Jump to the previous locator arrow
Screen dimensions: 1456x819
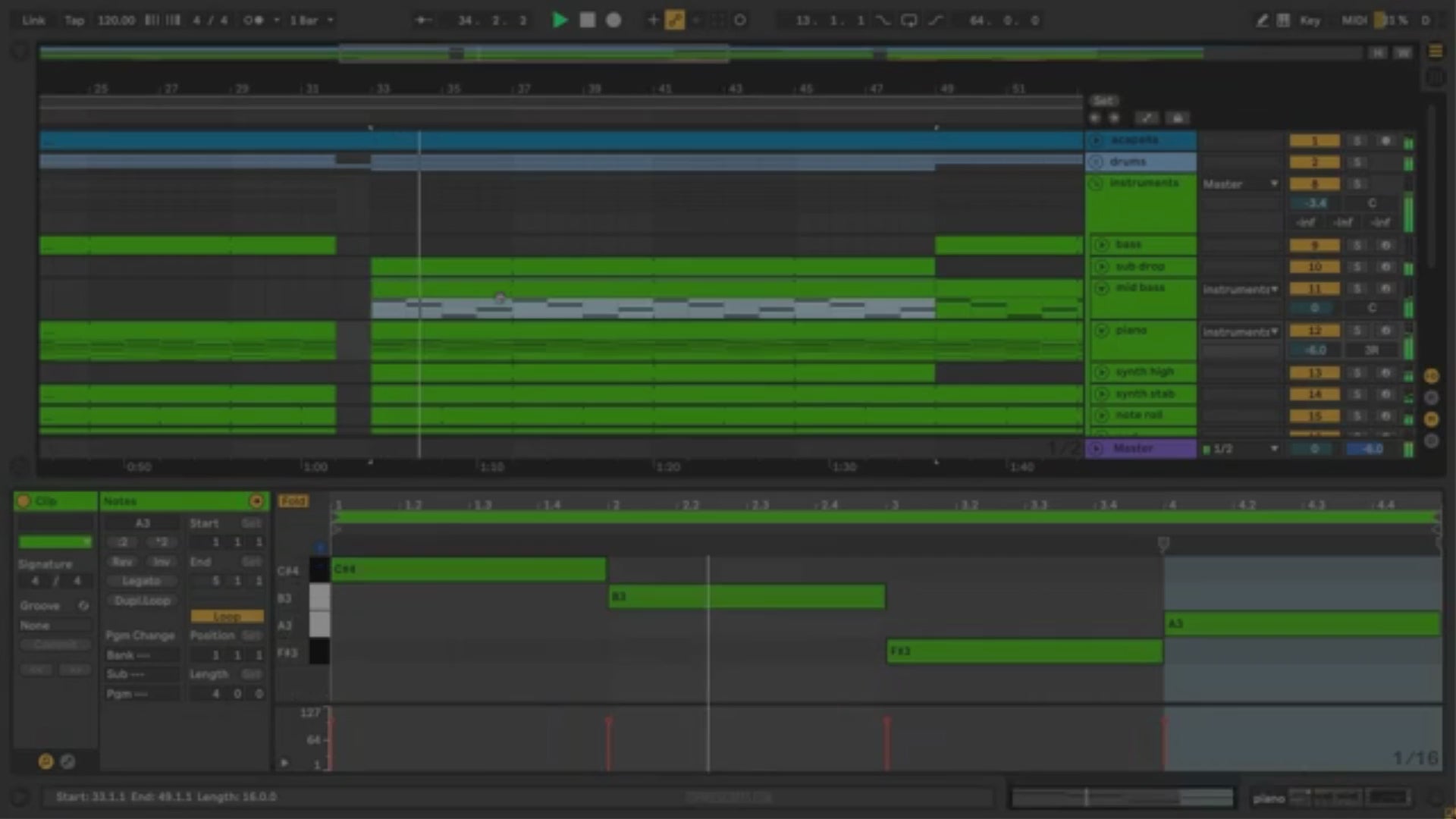1094,118
